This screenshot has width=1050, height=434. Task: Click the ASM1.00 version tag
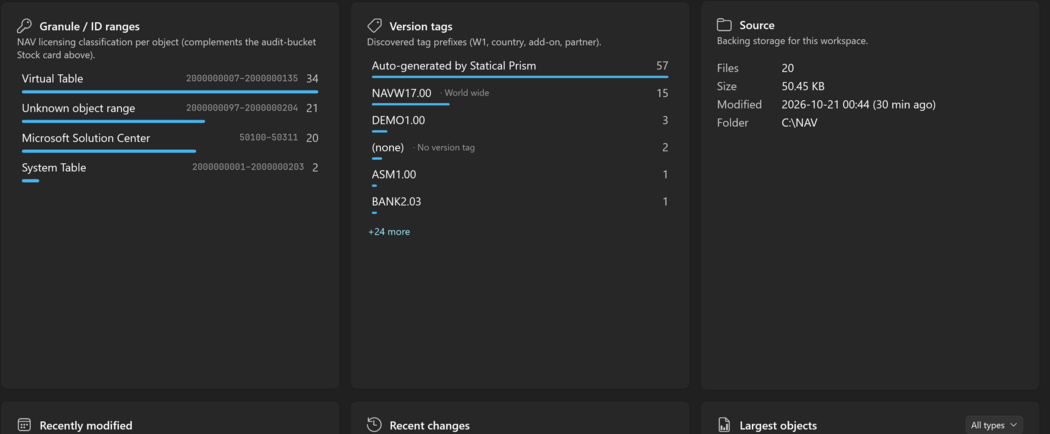(394, 174)
